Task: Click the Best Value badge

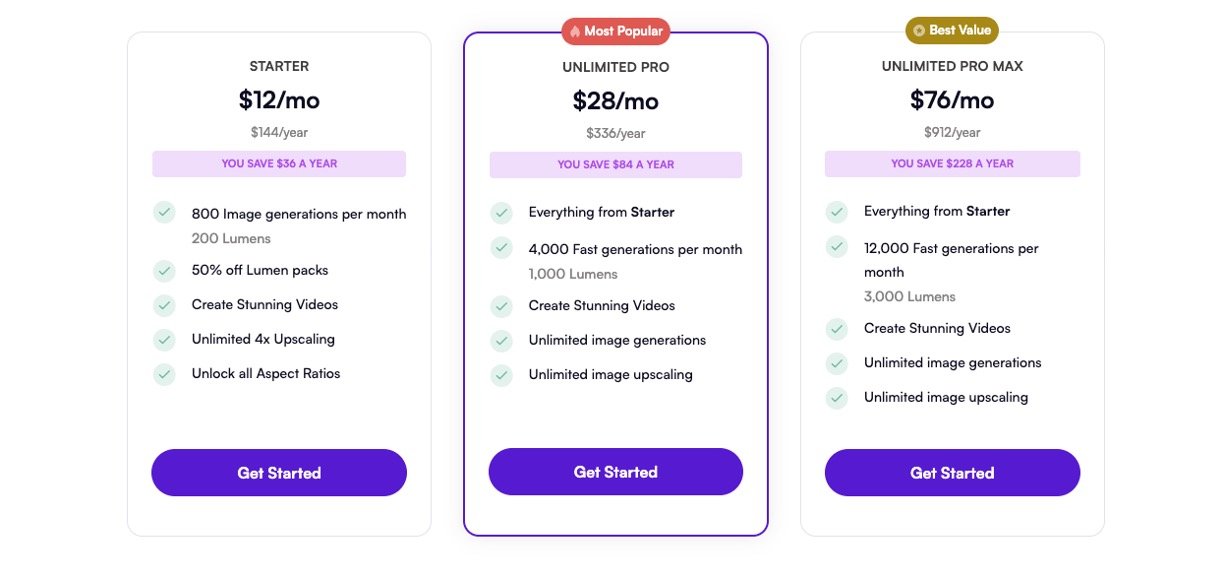Action: pyautogui.click(x=952, y=30)
